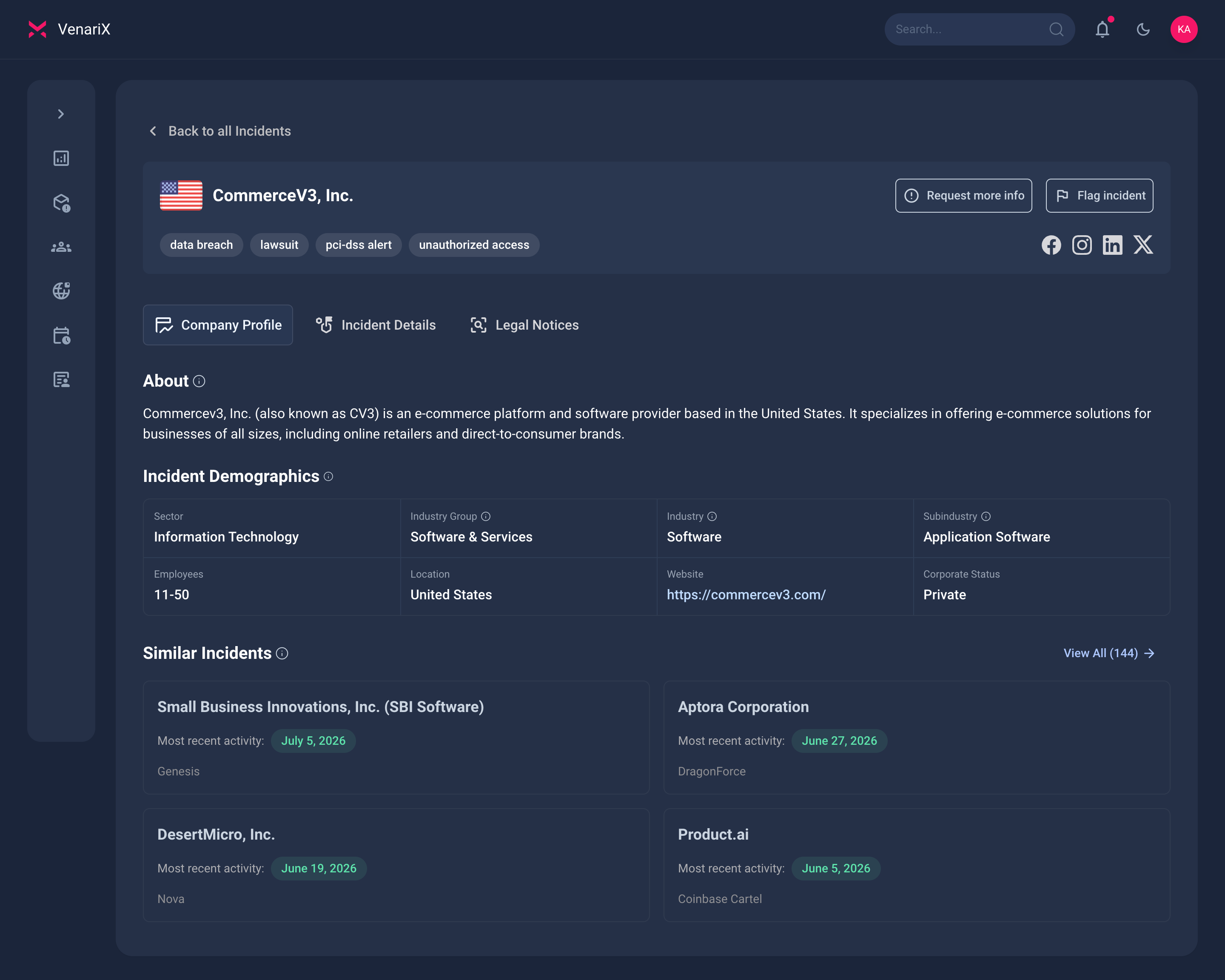Click the VenariX logo icon
This screenshot has height=980, width=1225.
tap(37, 29)
